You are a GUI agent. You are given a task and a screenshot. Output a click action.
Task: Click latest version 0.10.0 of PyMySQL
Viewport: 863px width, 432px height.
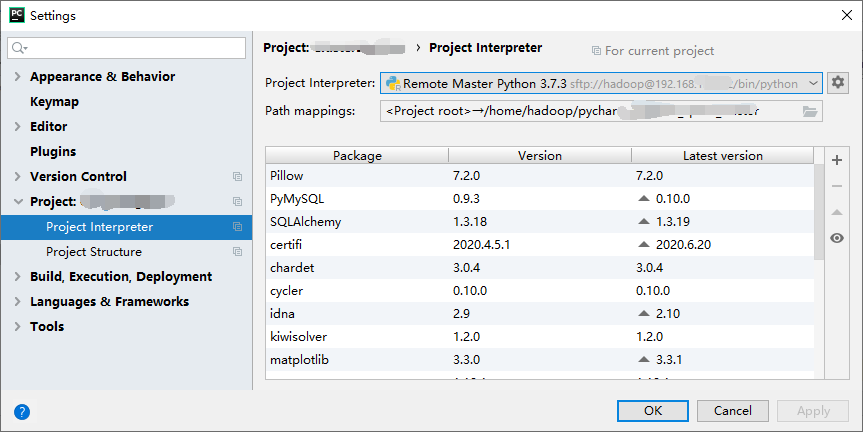click(673, 199)
